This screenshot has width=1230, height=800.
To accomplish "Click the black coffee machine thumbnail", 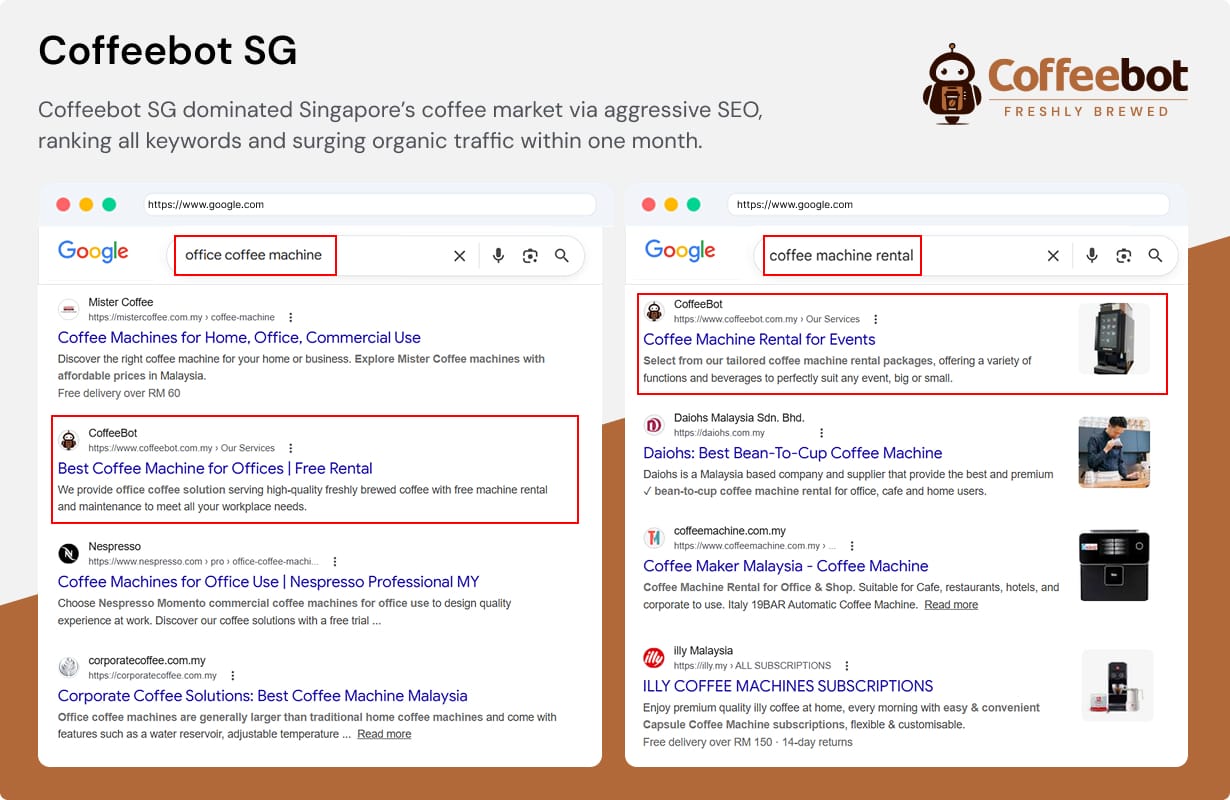I will point(1114,565).
